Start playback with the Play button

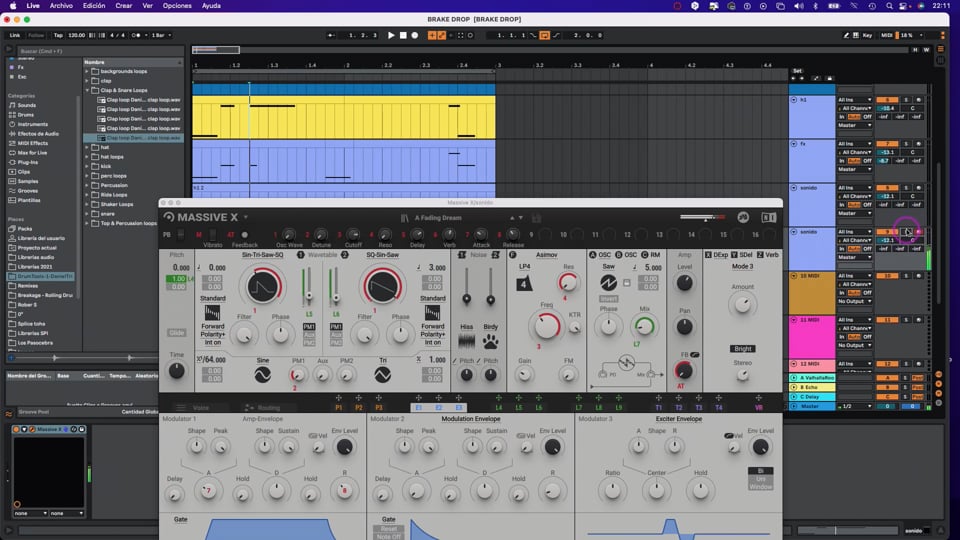(x=391, y=36)
